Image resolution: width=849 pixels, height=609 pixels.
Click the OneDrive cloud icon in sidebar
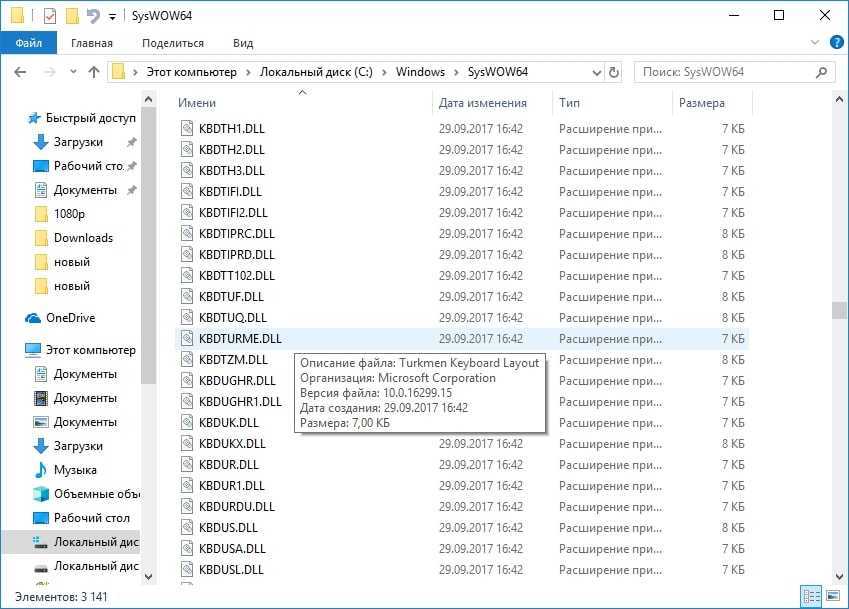pos(33,318)
